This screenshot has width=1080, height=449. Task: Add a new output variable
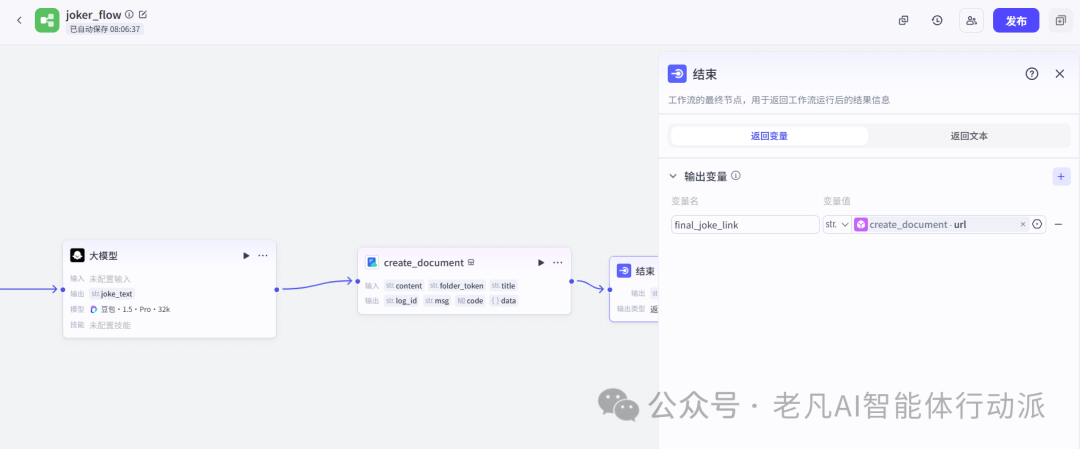[1061, 176]
